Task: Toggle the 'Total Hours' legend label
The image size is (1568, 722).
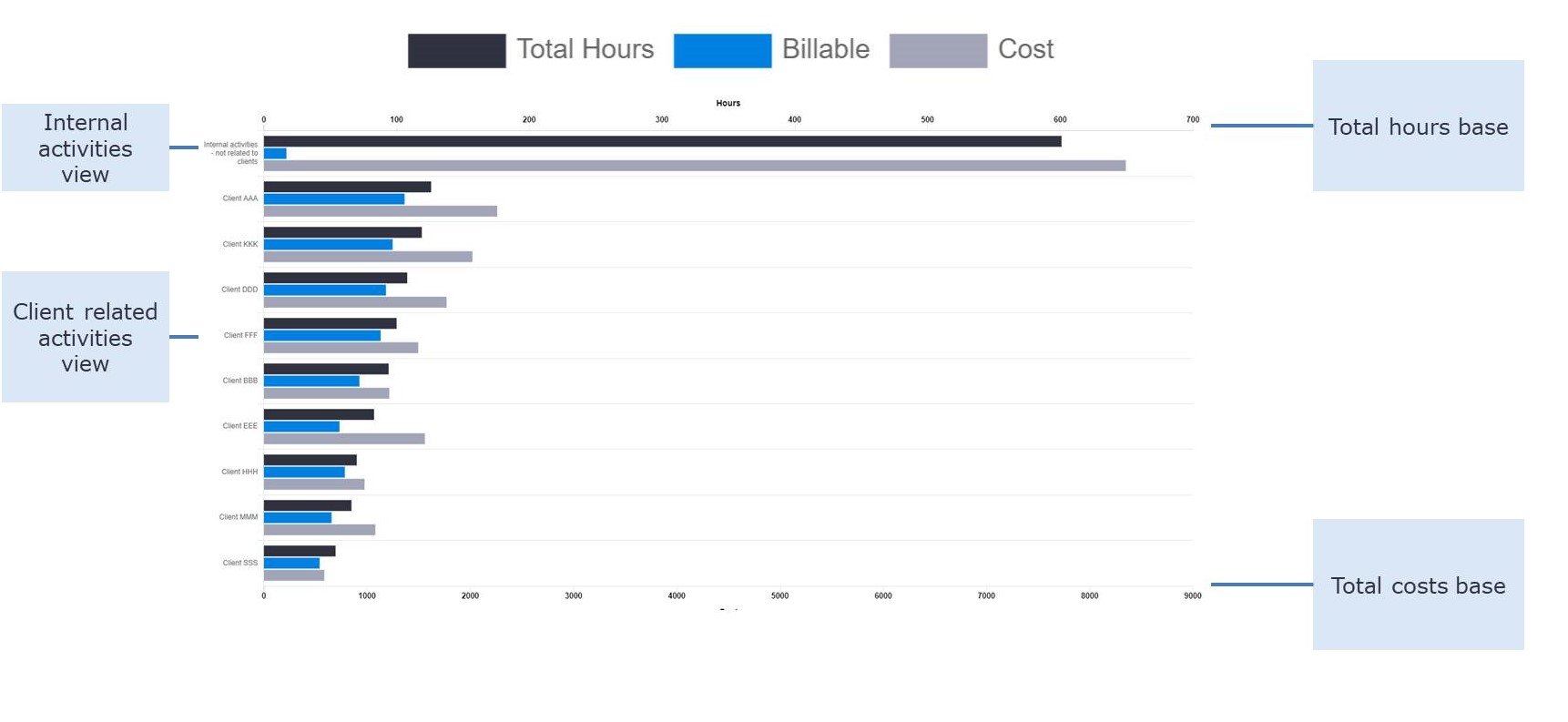Action: (x=585, y=49)
